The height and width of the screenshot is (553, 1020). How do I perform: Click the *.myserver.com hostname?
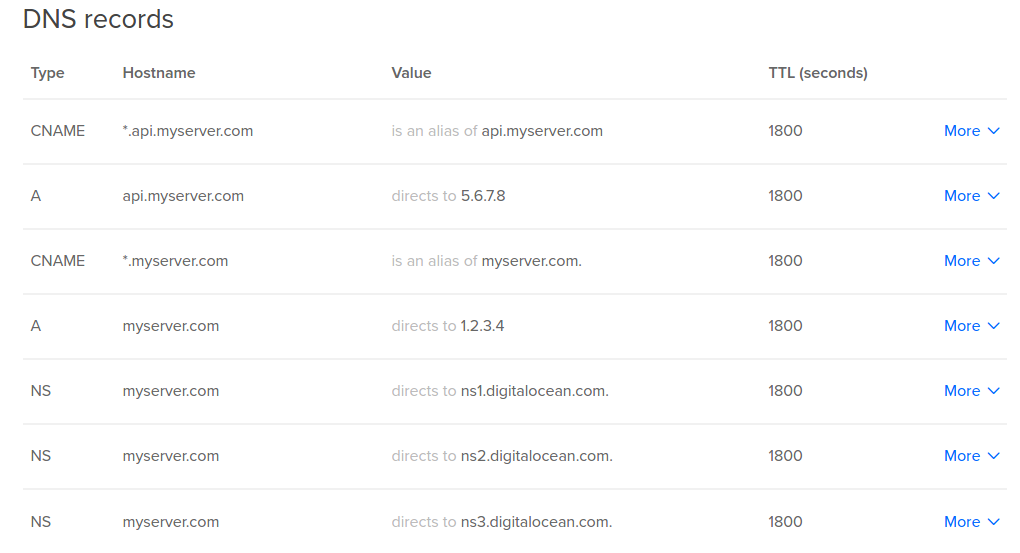coord(175,261)
